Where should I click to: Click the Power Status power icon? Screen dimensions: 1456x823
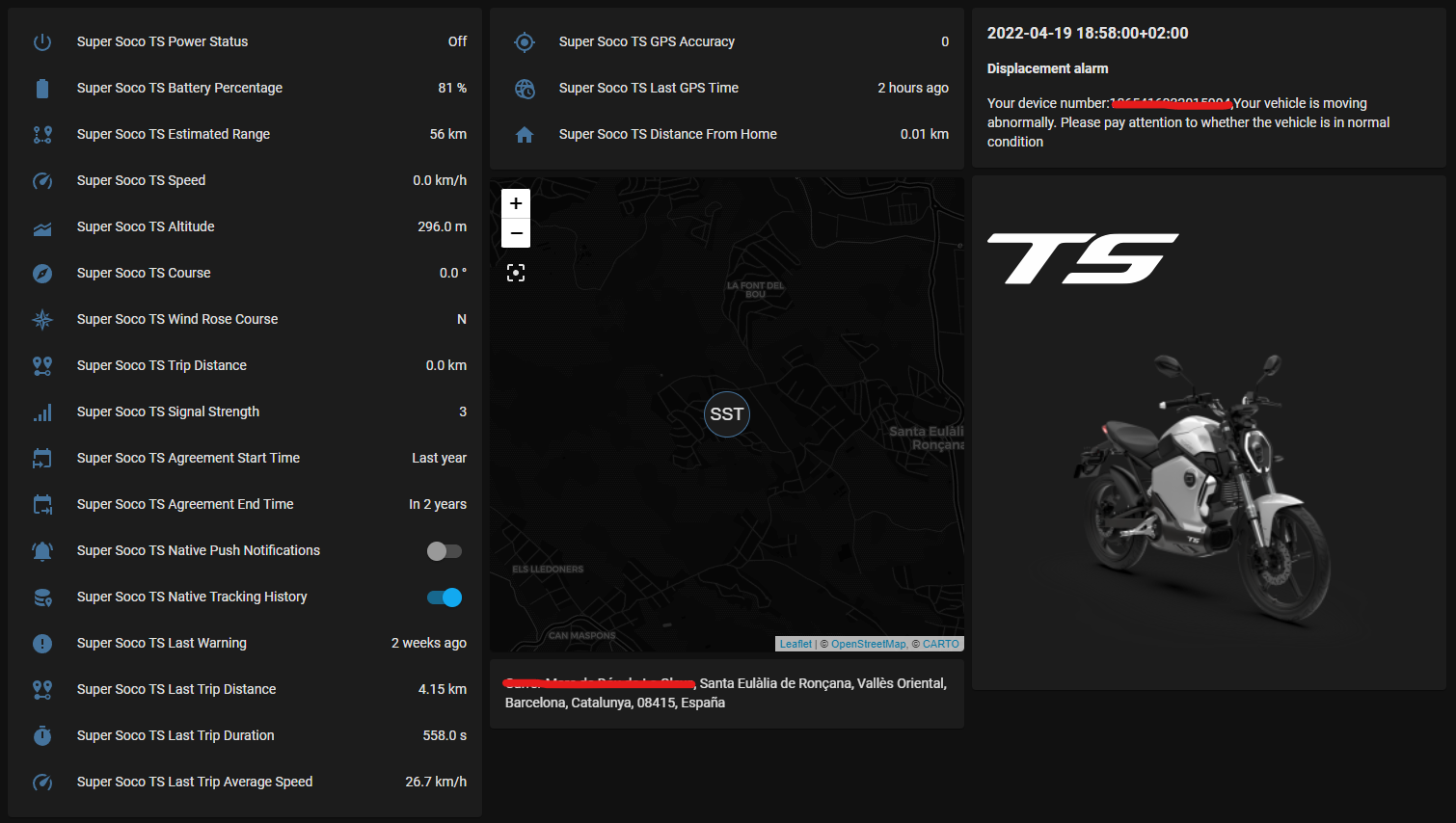point(42,41)
